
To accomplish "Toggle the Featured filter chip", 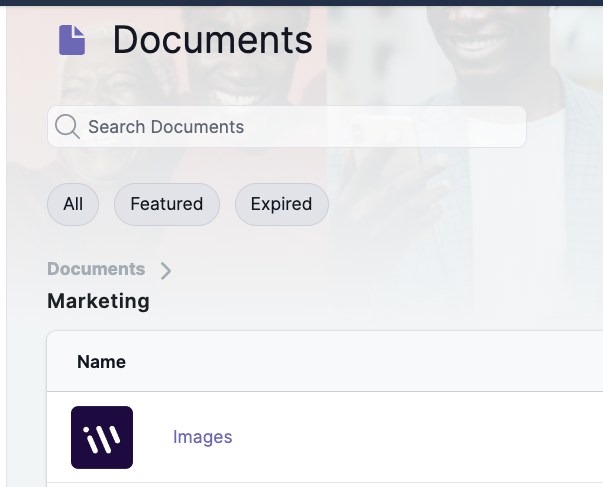I will click(x=166, y=204).
